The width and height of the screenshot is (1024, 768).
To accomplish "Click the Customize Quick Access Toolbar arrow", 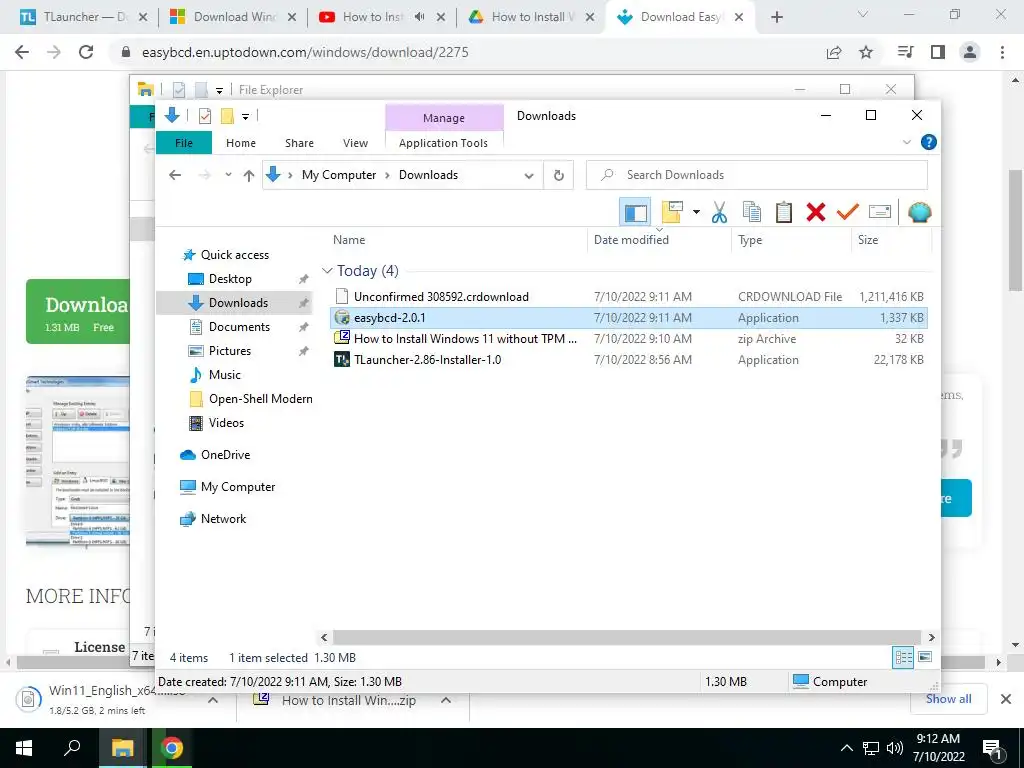I will 246,117.
